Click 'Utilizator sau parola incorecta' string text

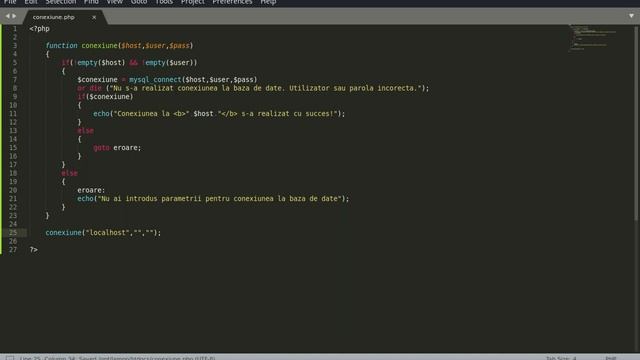coord(353,88)
